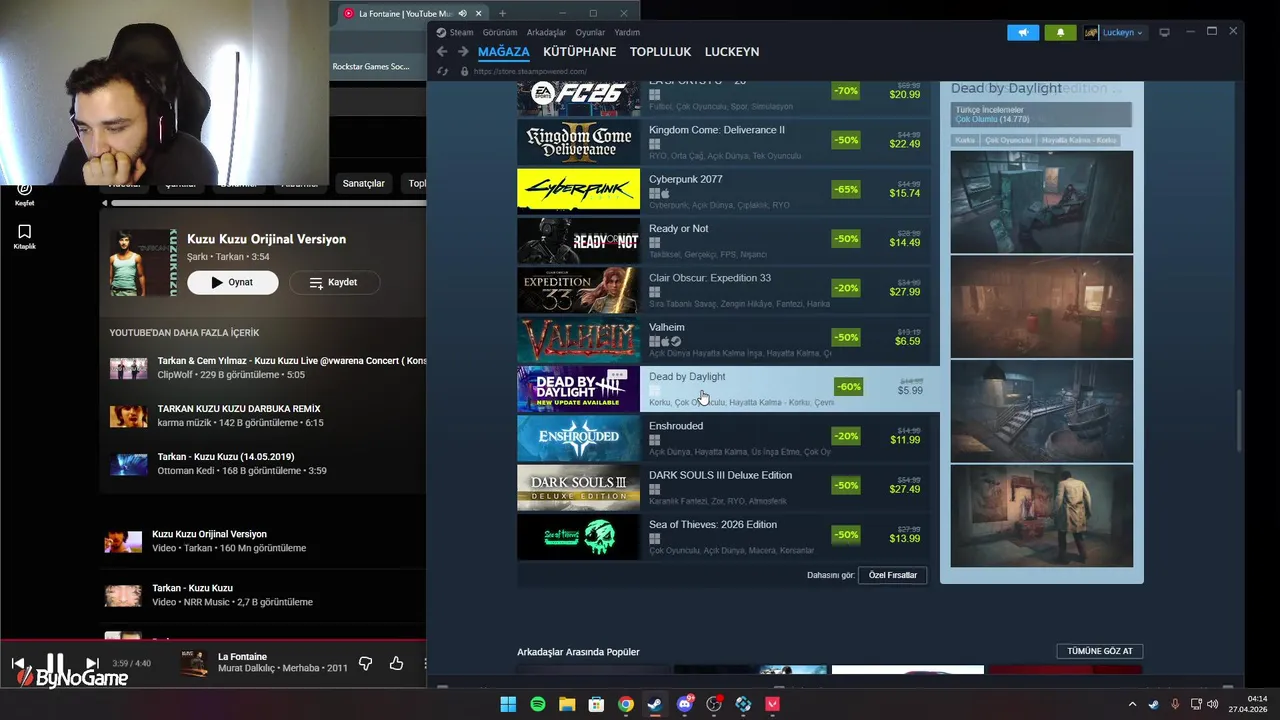Skip to next track in YouTube Music

92,663
